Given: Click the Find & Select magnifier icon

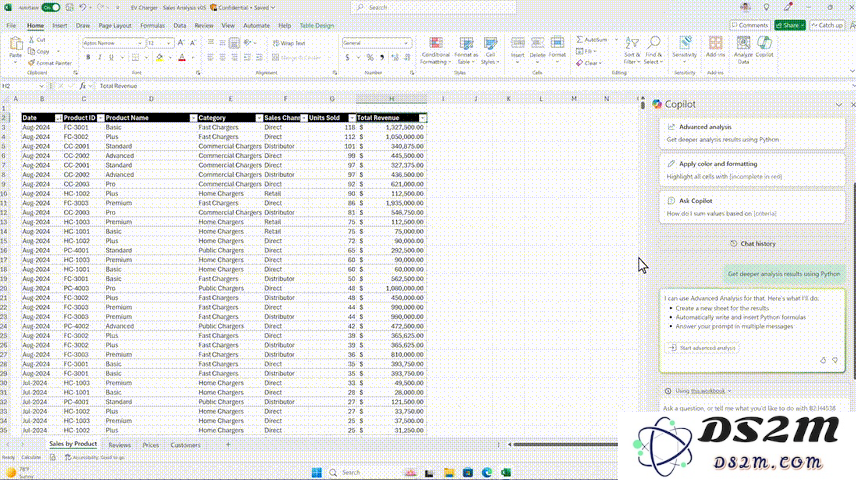Looking at the screenshot, I should click(x=653, y=43).
